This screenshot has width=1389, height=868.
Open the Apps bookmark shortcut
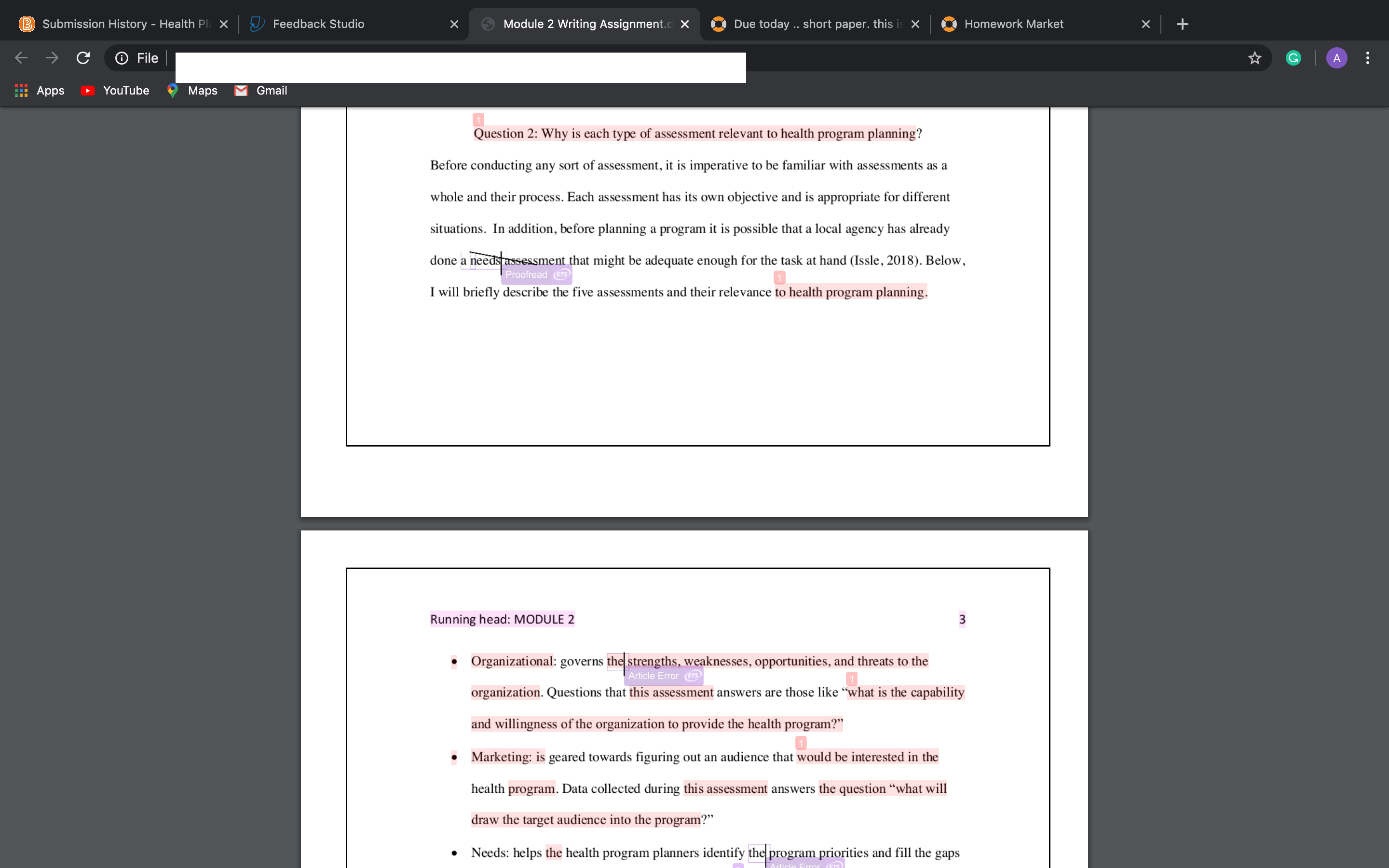(x=39, y=90)
